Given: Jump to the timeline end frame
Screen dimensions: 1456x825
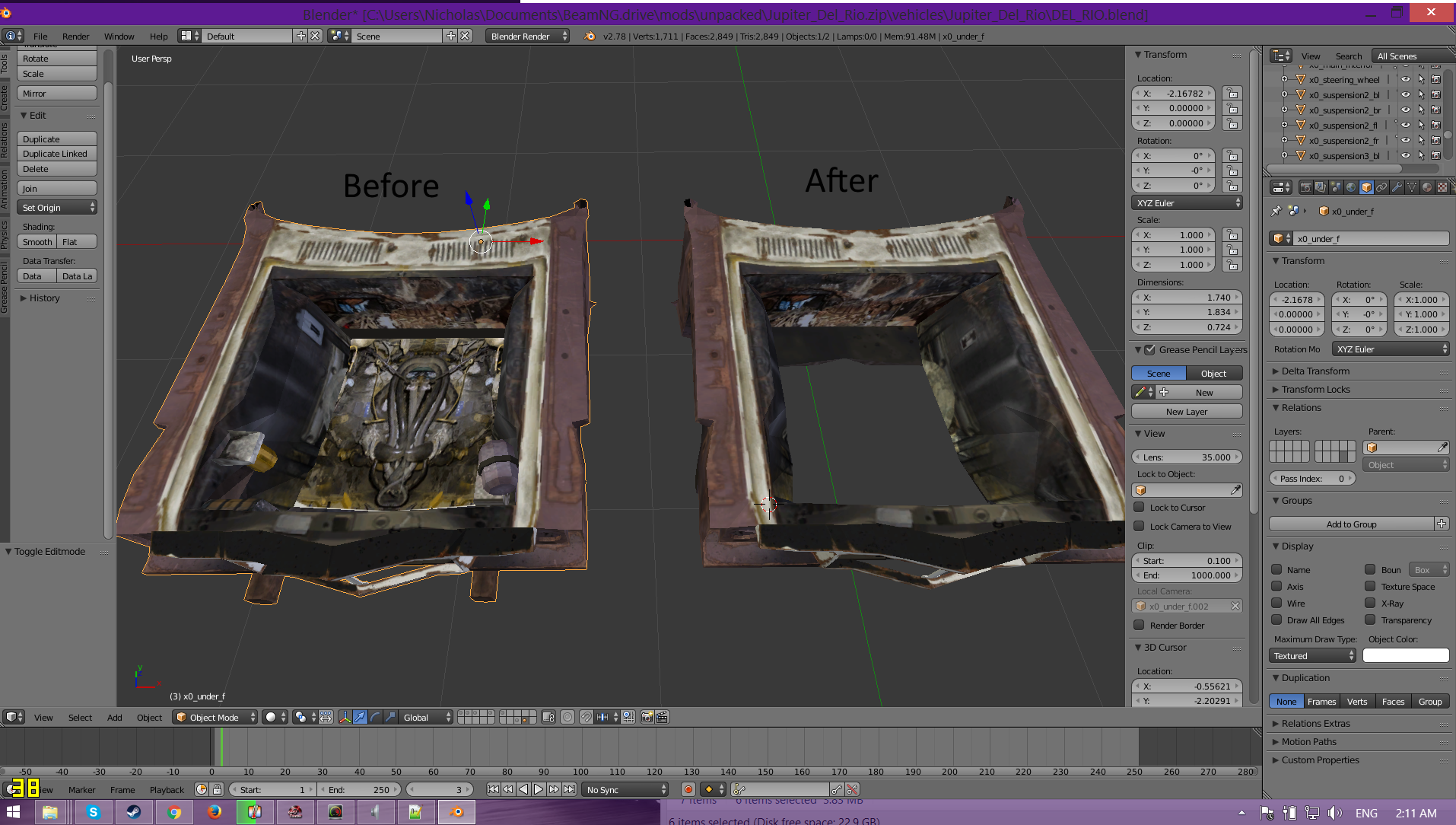Looking at the screenshot, I should (x=569, y=789).
